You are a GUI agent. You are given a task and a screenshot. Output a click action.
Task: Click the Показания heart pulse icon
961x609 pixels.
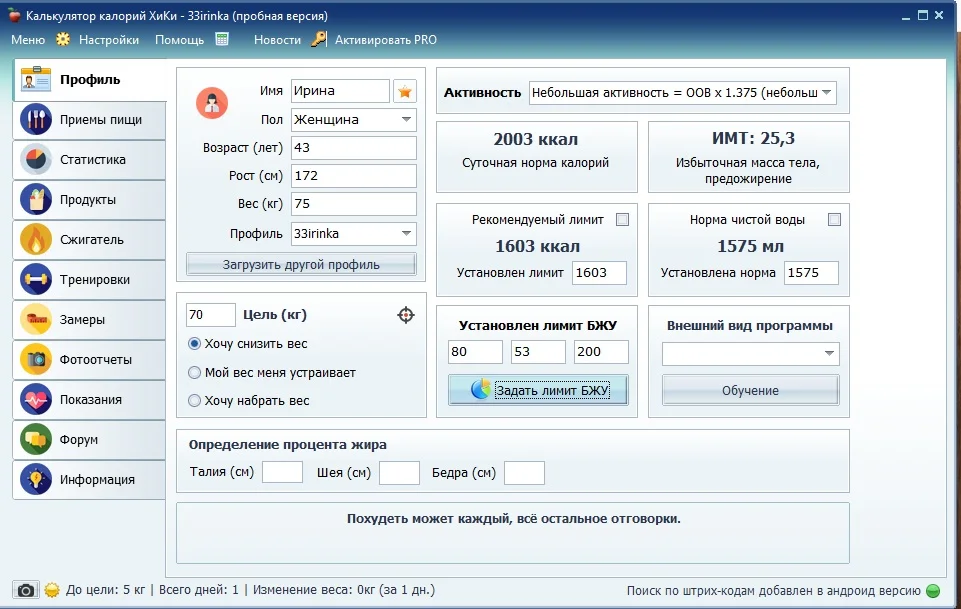(36, 399)
